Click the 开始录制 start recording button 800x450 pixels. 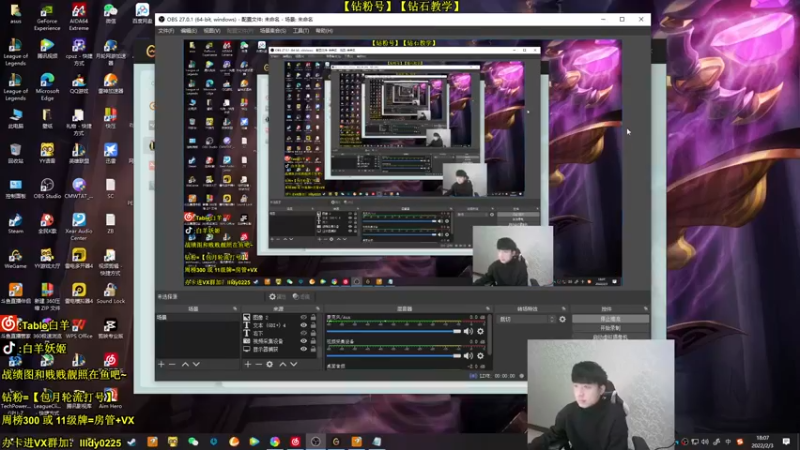click(x=610, y=328)
